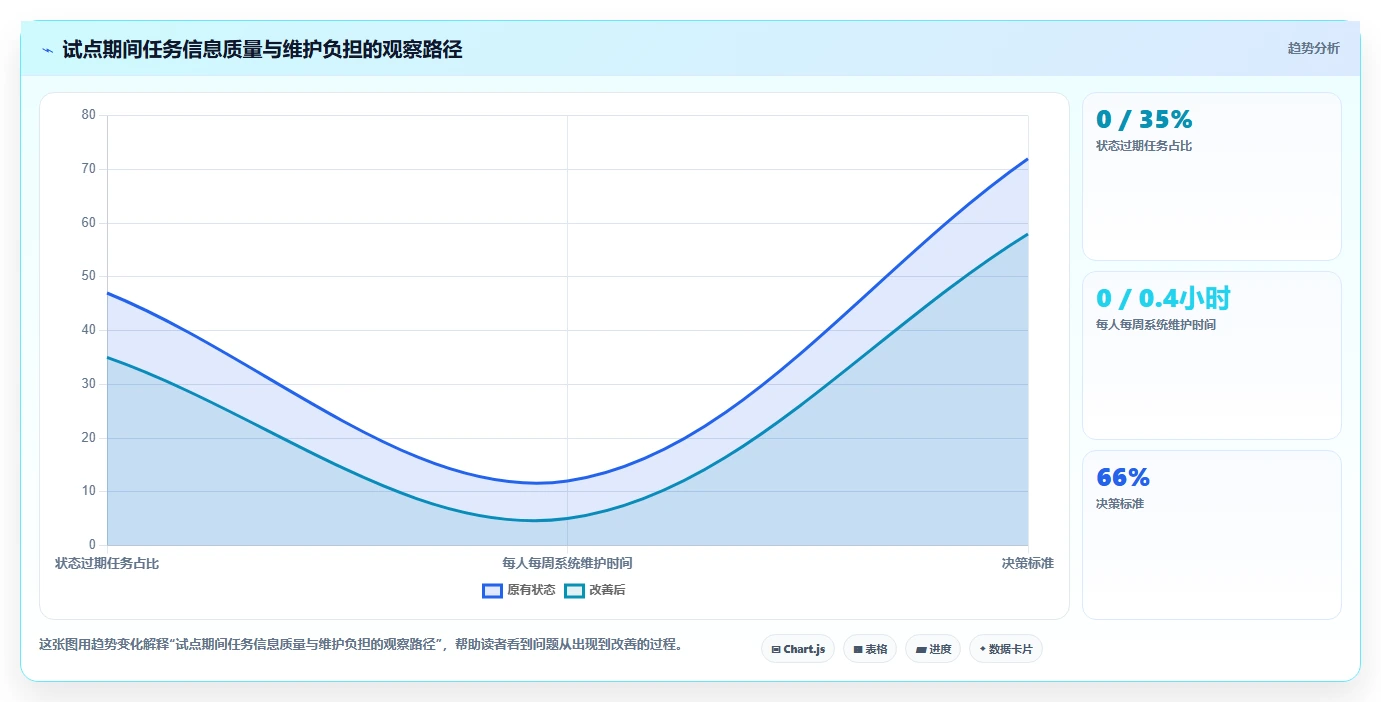Click the 改善后 teal legend swatch
Image resolution: width=1381 pixels, height=702 pixels.
coord(574,590)
